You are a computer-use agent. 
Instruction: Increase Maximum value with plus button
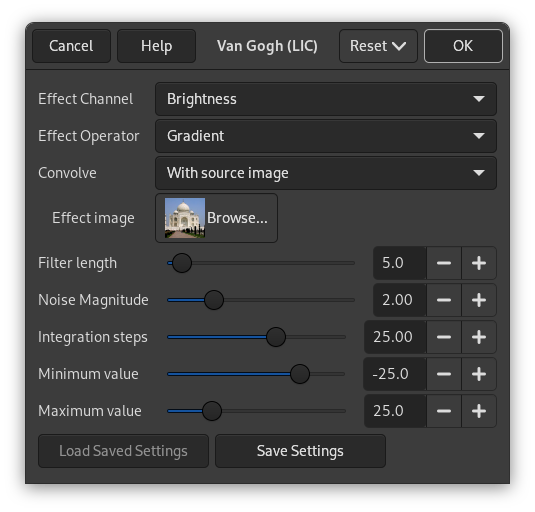479,411
